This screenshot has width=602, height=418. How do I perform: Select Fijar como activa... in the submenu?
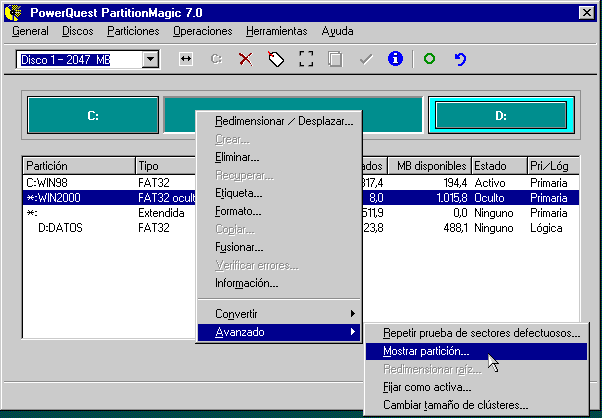tap(476, 387)
